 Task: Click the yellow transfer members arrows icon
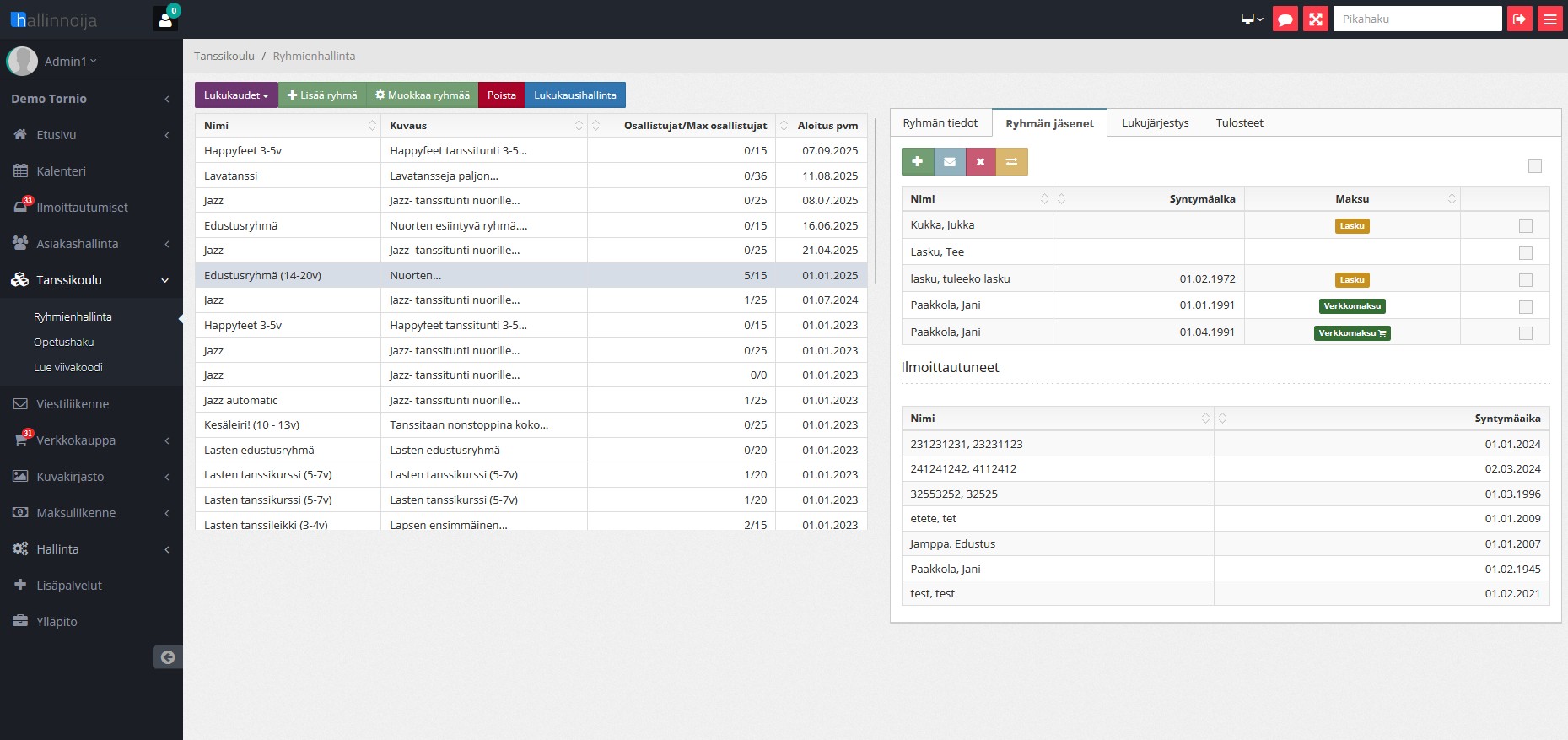(1011, 162)
